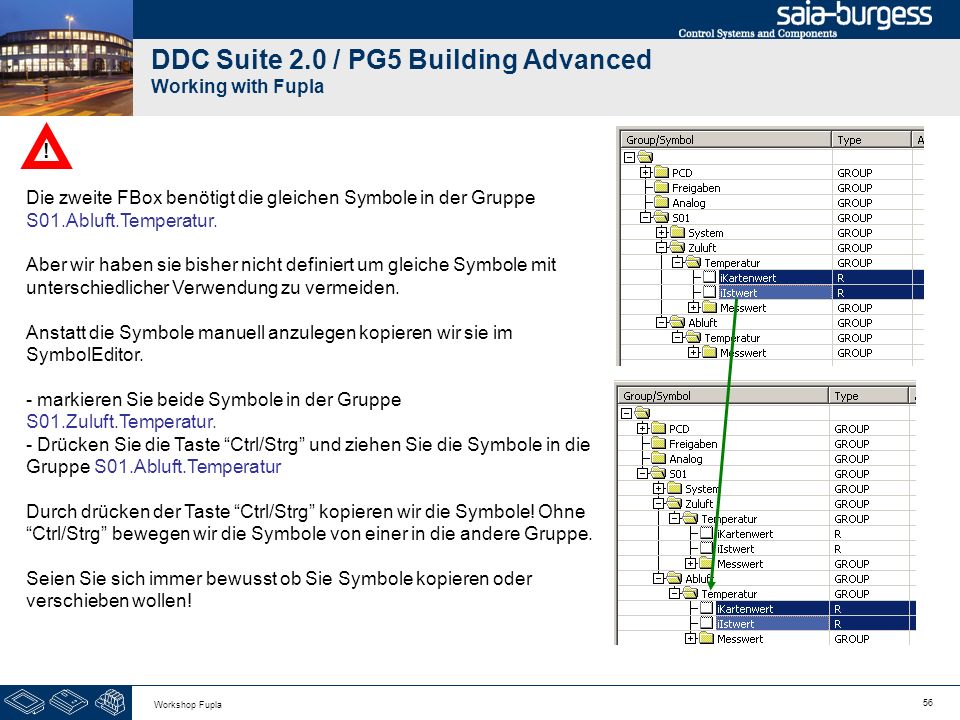Click the root folder icon in the lower tree

(x=642, y=413)
